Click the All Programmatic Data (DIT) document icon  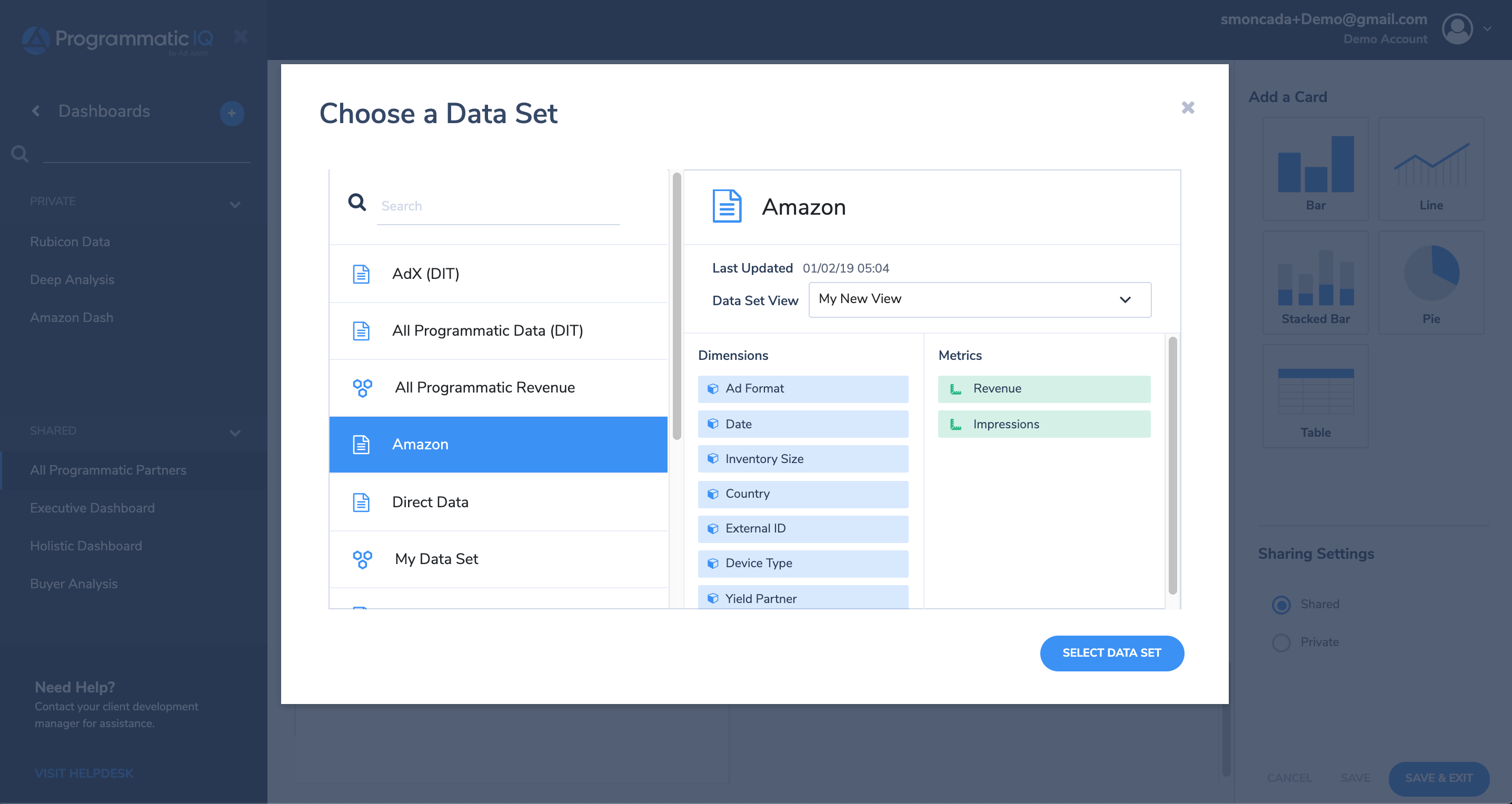click(x=361, y=331)
